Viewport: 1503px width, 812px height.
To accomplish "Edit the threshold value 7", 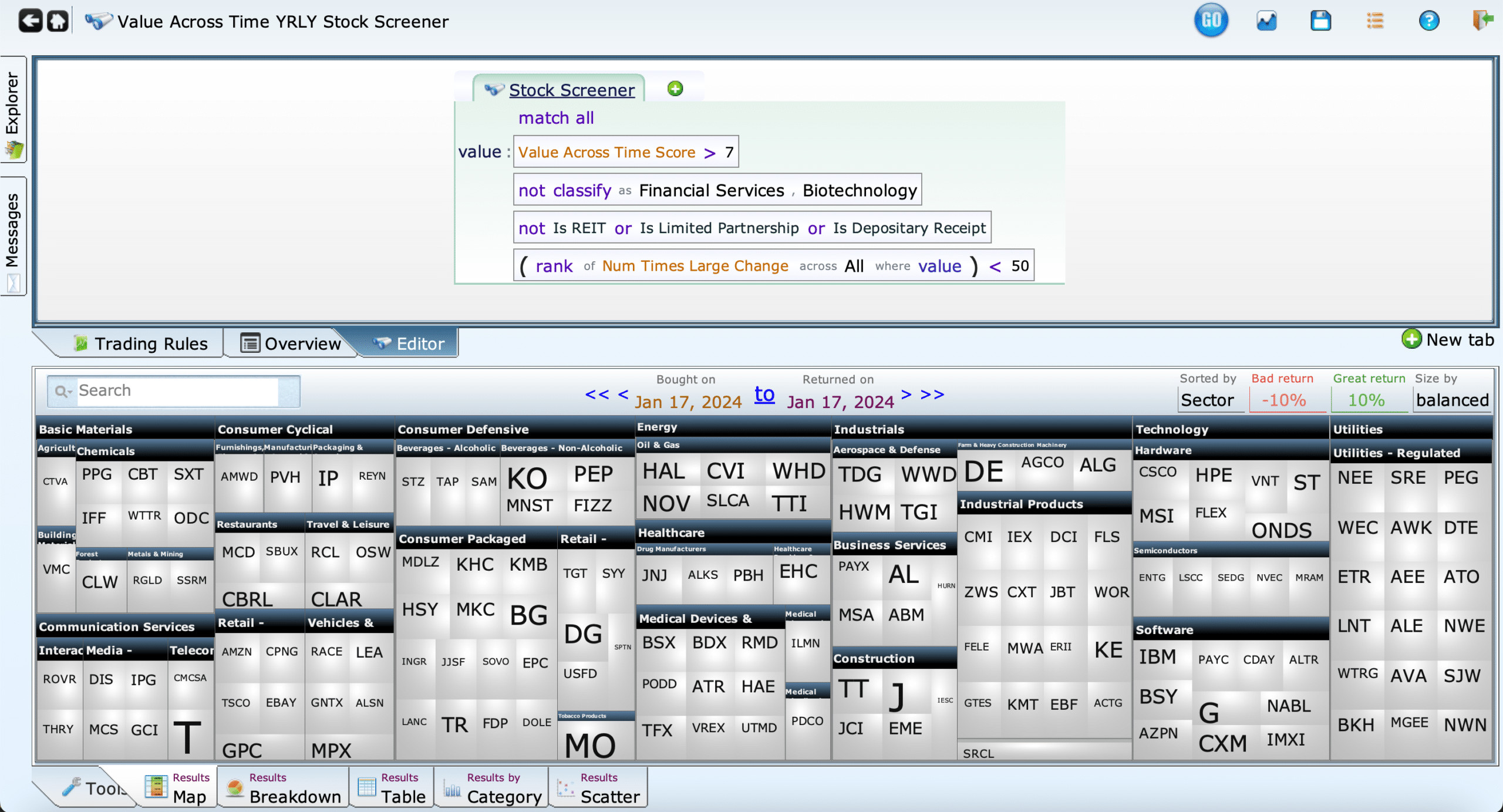I will pos(729,152).
